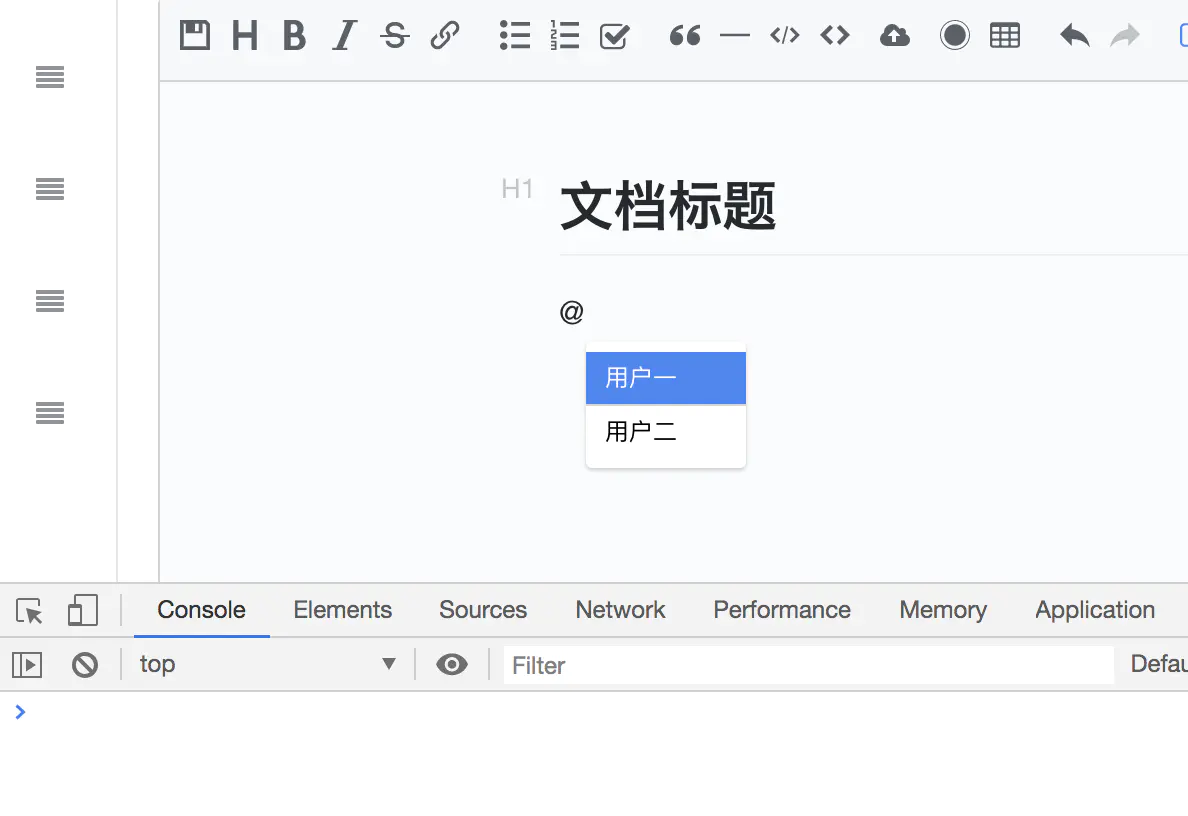
Task: Switch to the Elements tab
Action: tap(342, 610)
